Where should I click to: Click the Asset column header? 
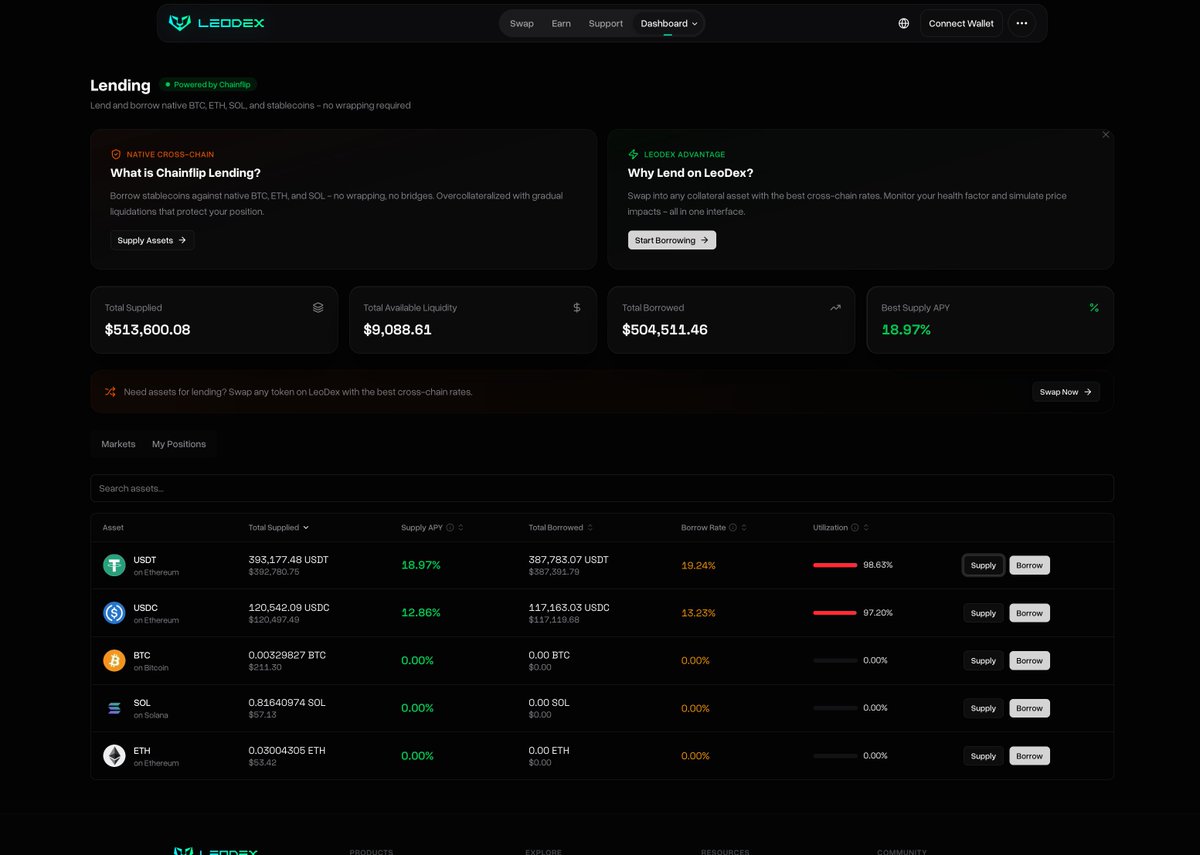[x=113, y=527]
